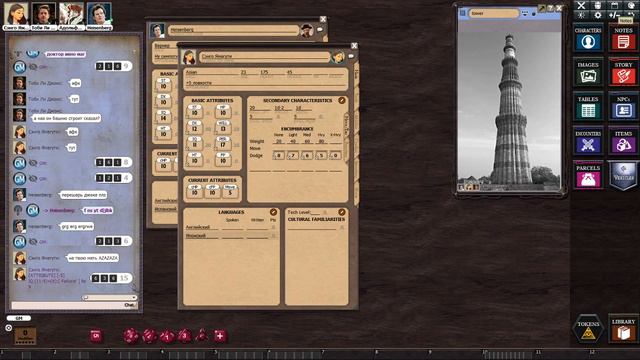Click the percentile die left of the dice row
The height and width of the screenshot is (360, 640).
96,336
